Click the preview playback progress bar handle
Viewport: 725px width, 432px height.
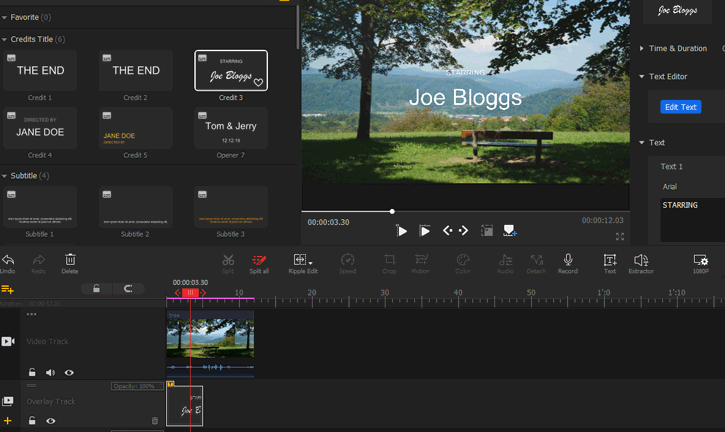click(x=392, y=211)
